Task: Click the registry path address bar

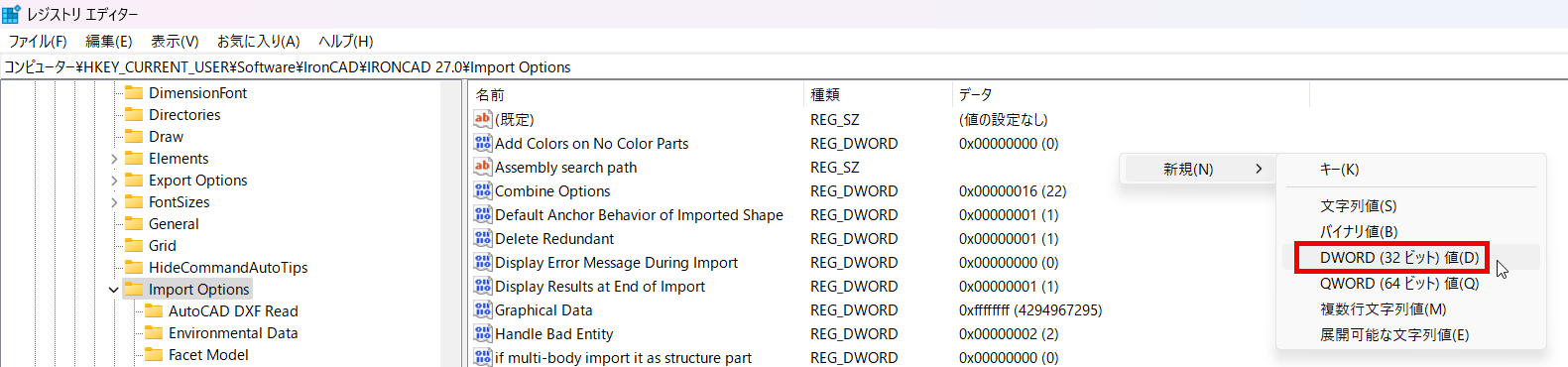Action: click(x=784, y=66)
